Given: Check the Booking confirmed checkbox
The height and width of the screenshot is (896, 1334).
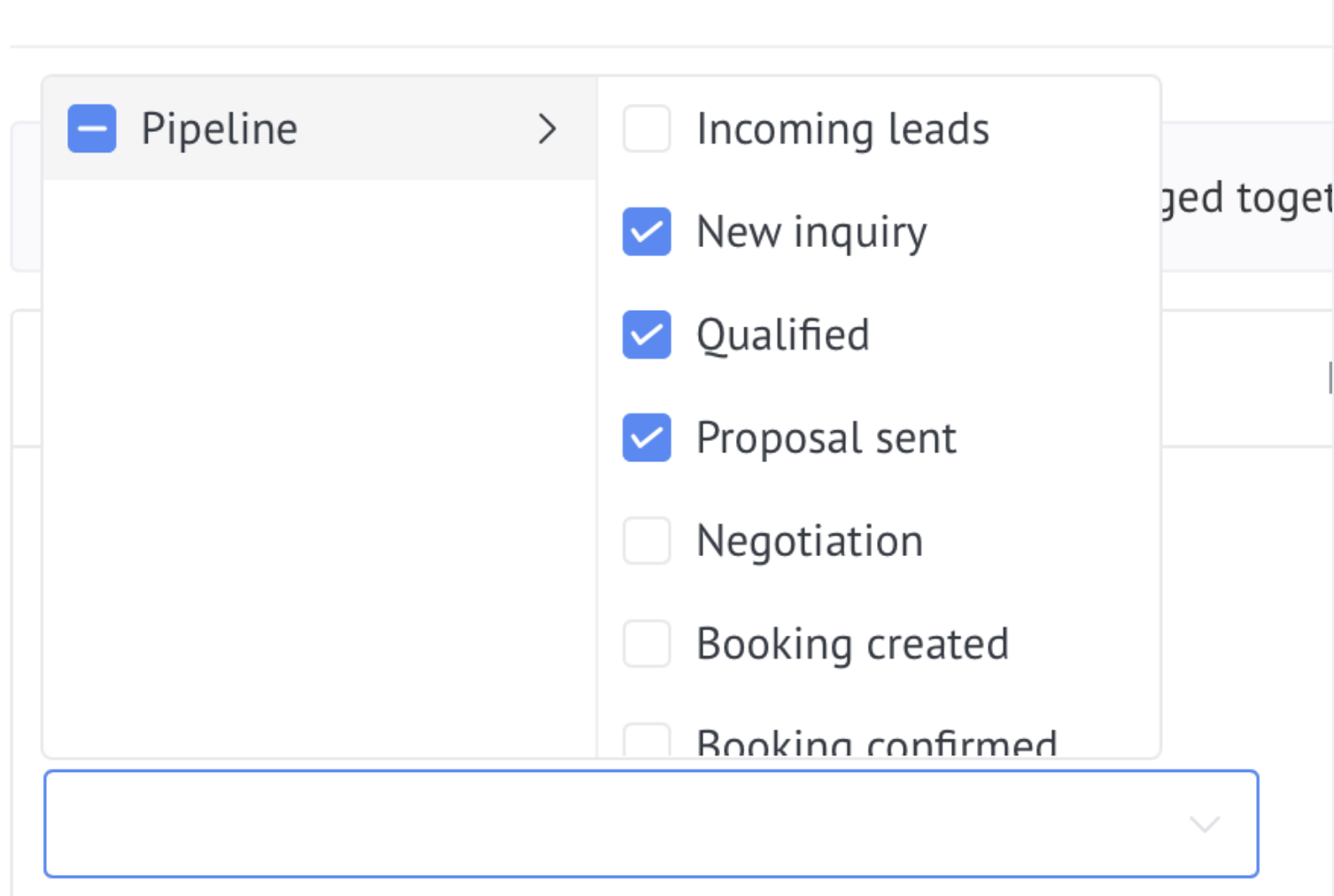Looking at the screenshot, I should [647, 740].
